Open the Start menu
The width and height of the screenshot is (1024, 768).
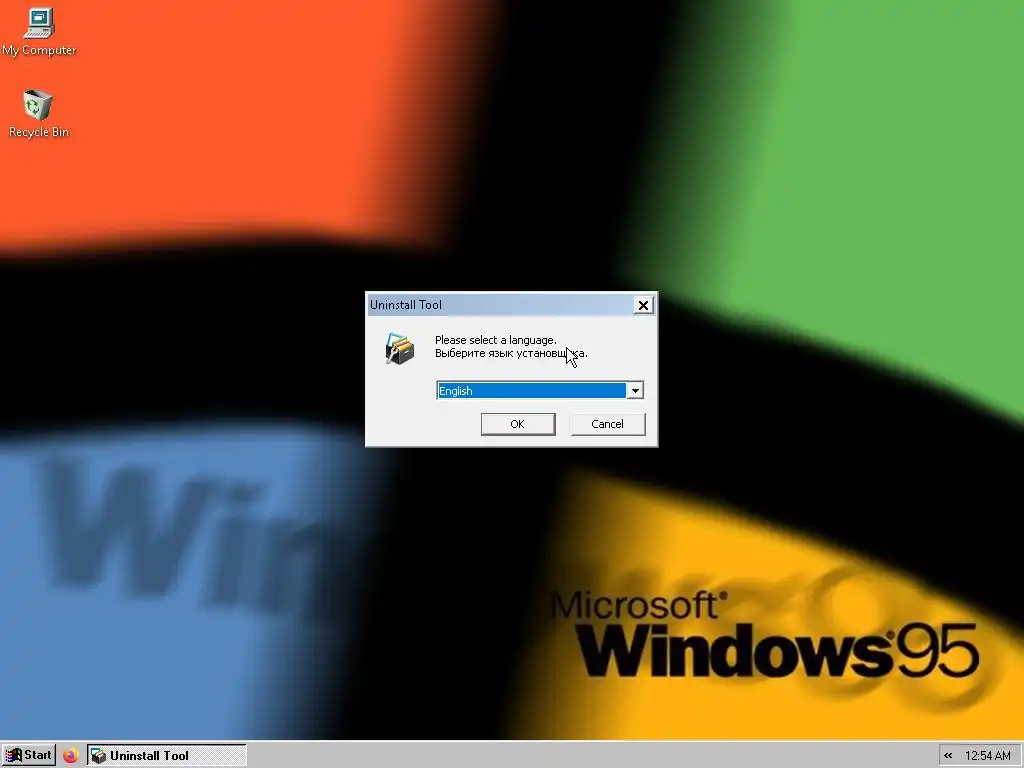point(29,755)
